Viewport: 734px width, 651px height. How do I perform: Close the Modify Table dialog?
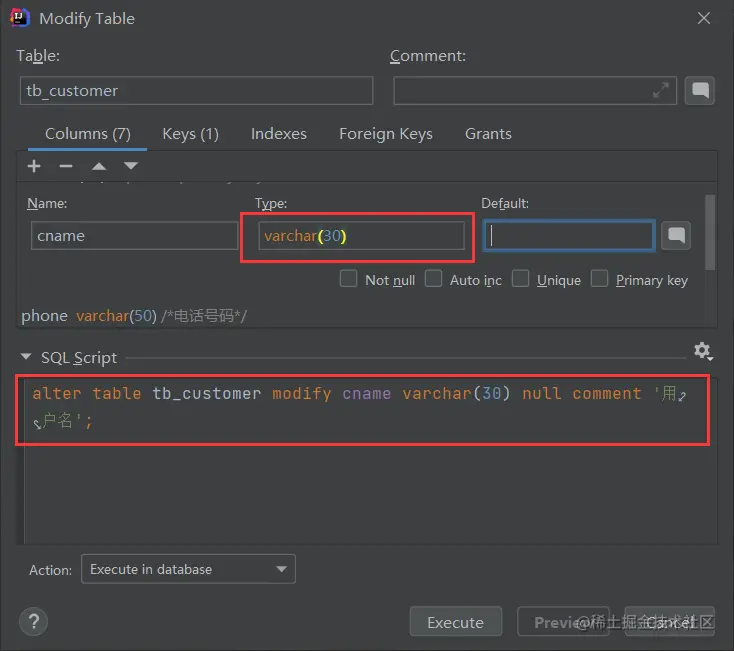pyautogui.click(x=704, y=18)
